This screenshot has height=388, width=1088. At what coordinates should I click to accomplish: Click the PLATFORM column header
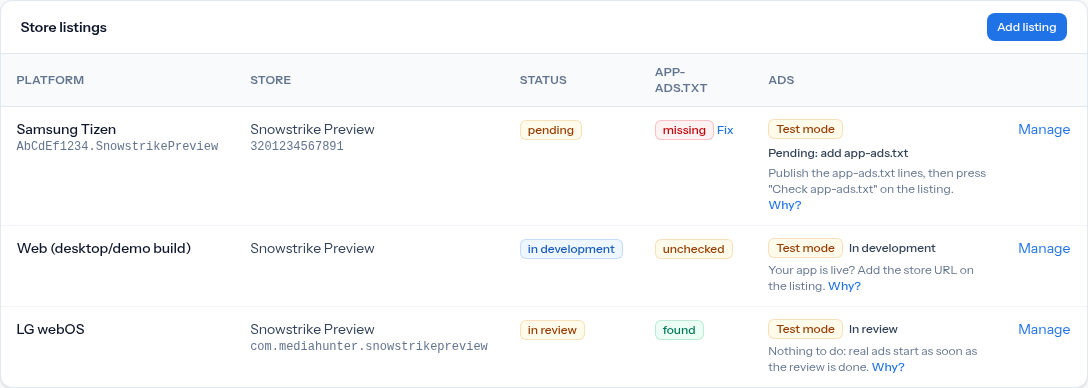pos(50,80)
